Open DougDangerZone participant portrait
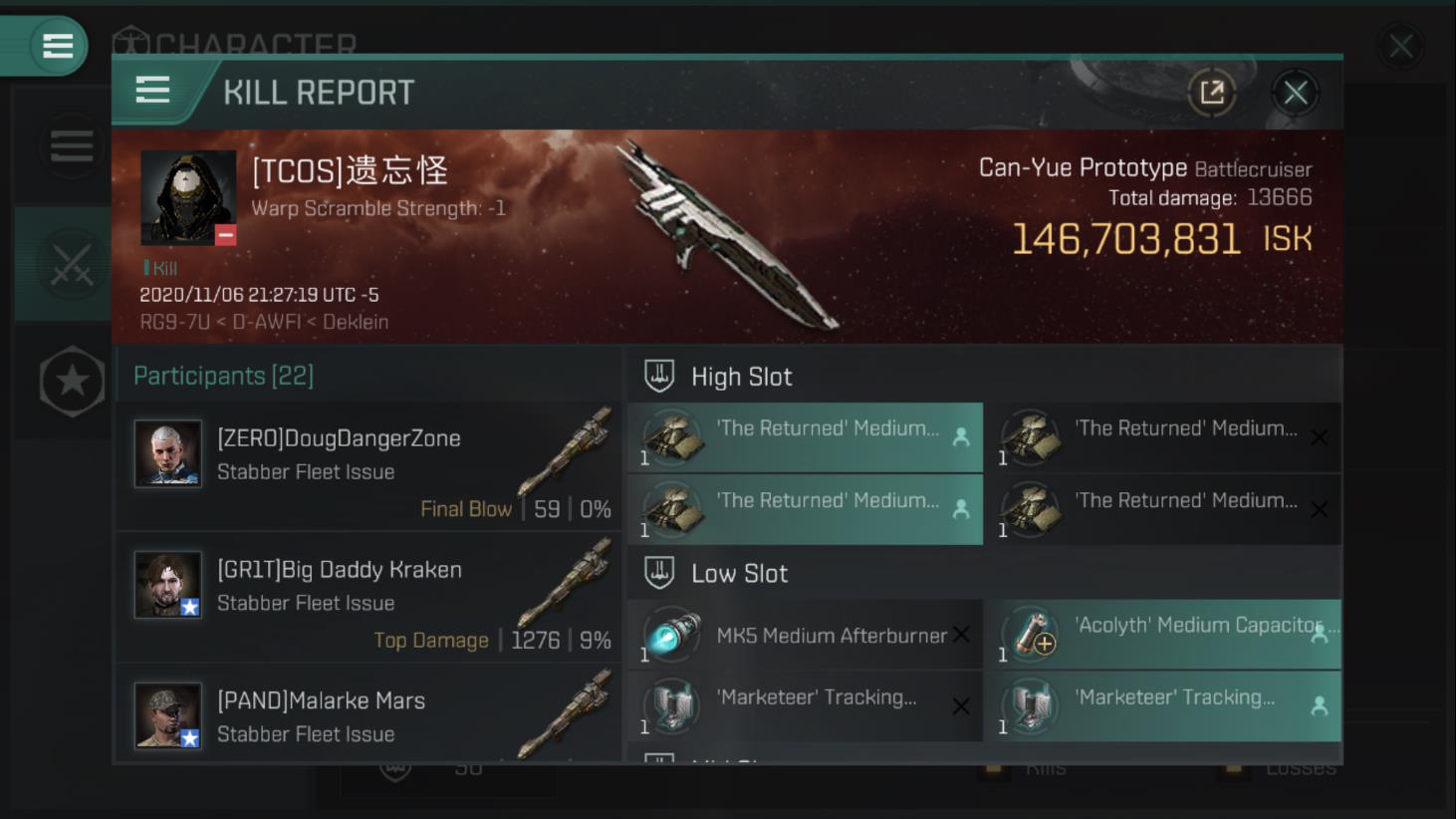1456x819 pixels. tap(168, 453)
